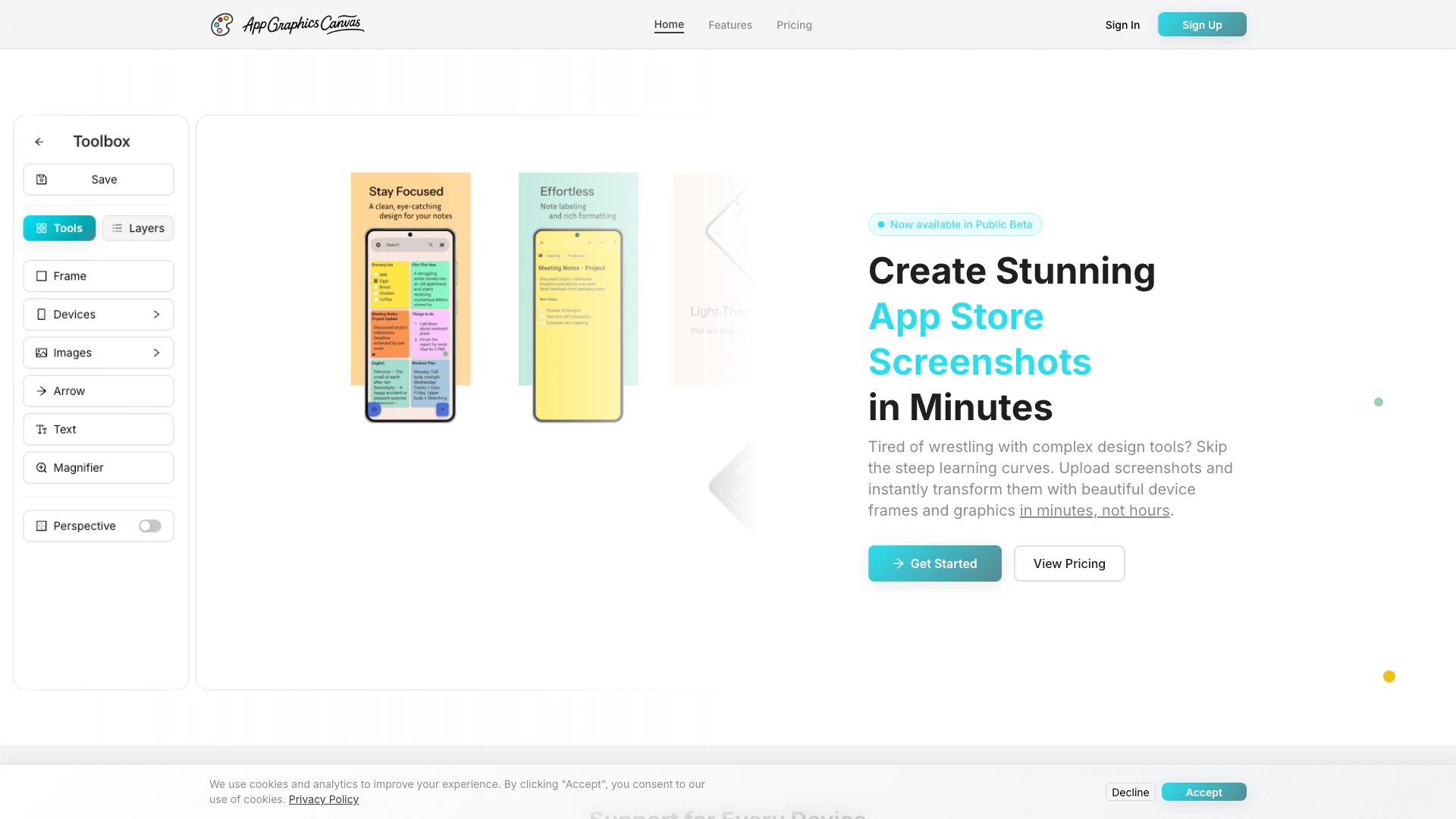
Task: Decline the cookie consent
Action: tap(1130, 792)
